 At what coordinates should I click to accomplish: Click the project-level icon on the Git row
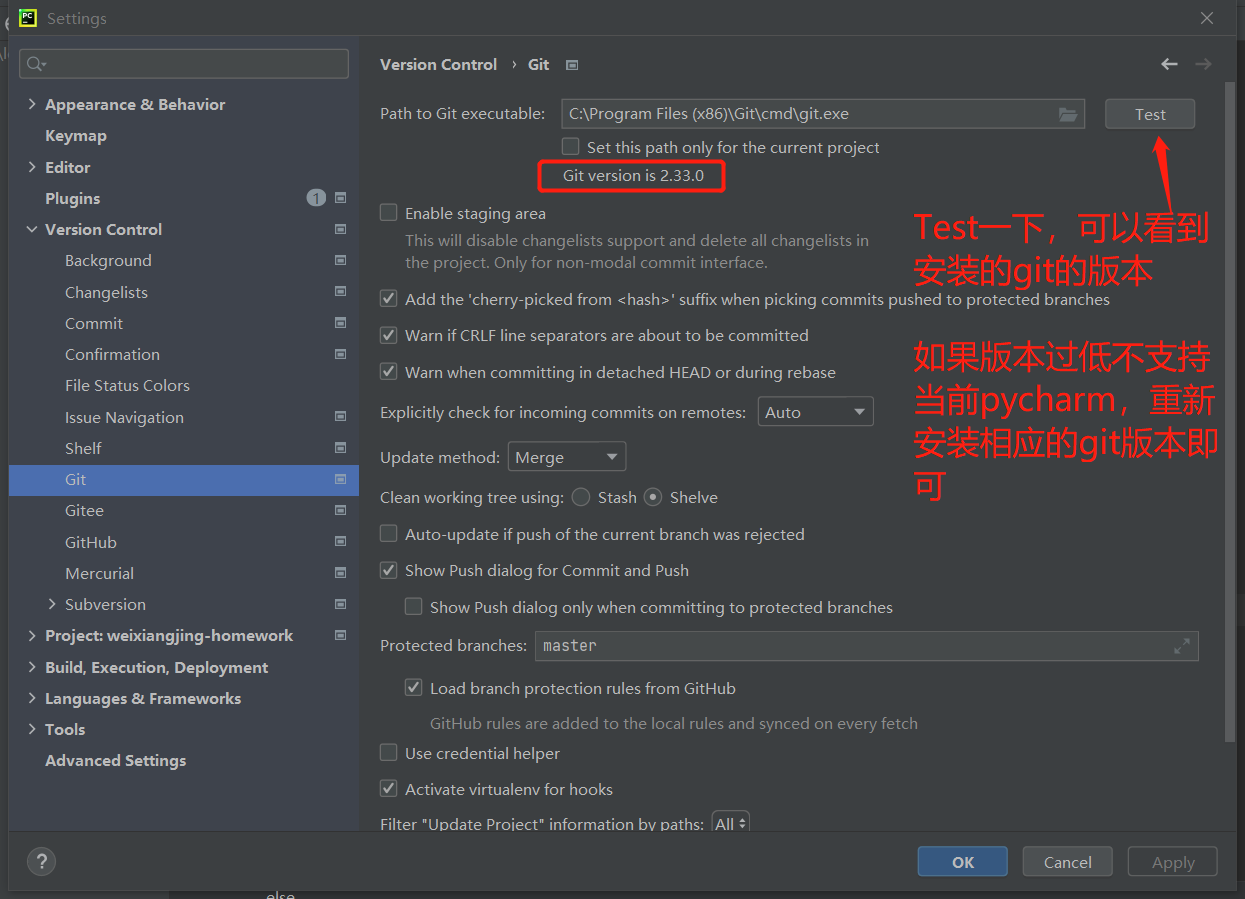(x=340, y=479)
